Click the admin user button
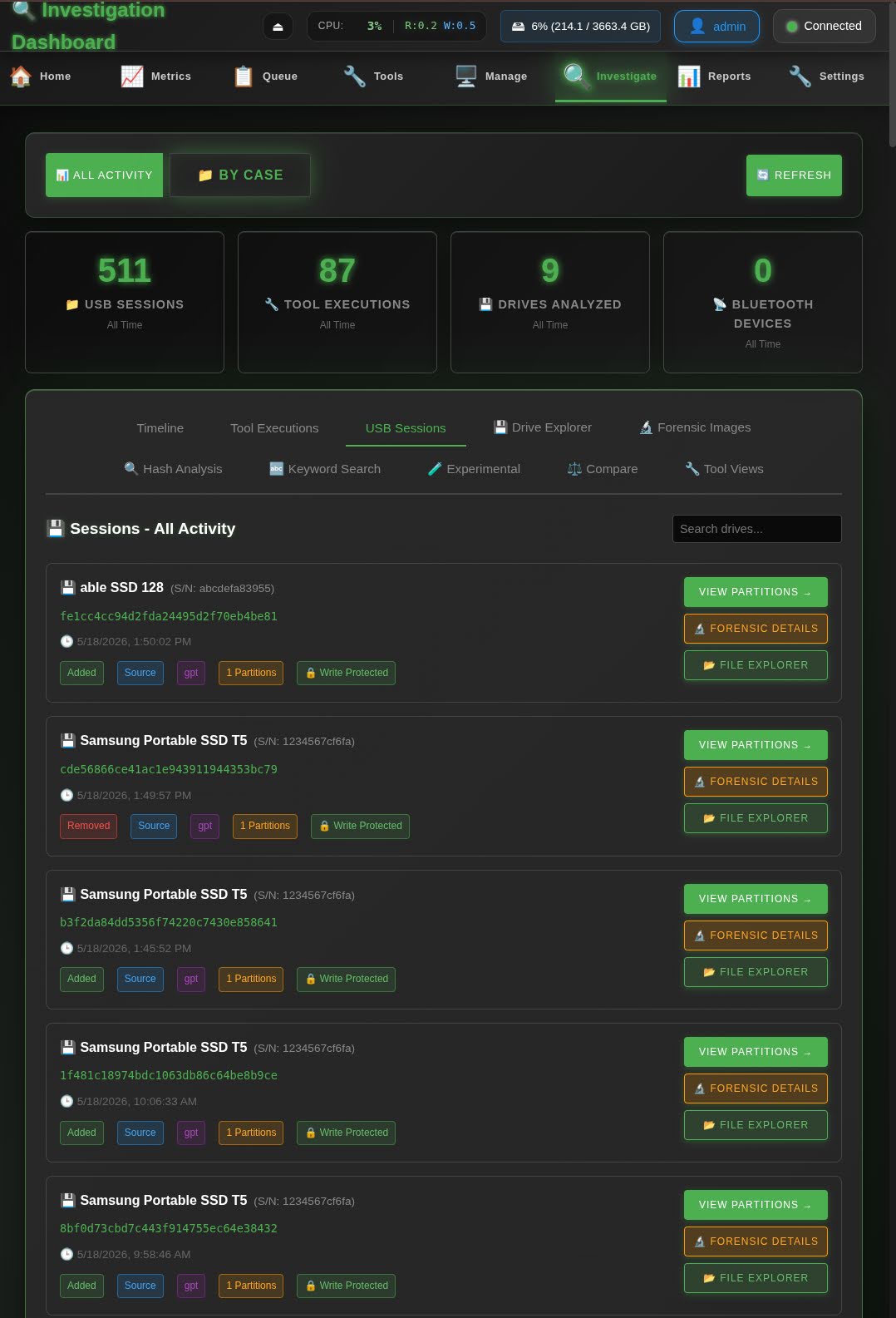The image size is (896, 1318). coord(716,27)
